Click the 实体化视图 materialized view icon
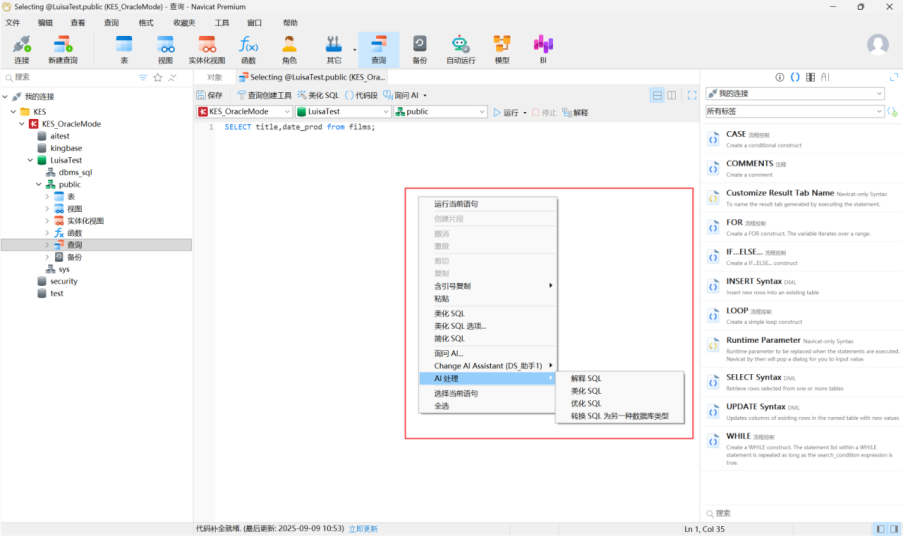The width and height of the screenshot is (903, 536). click(207, 49)
